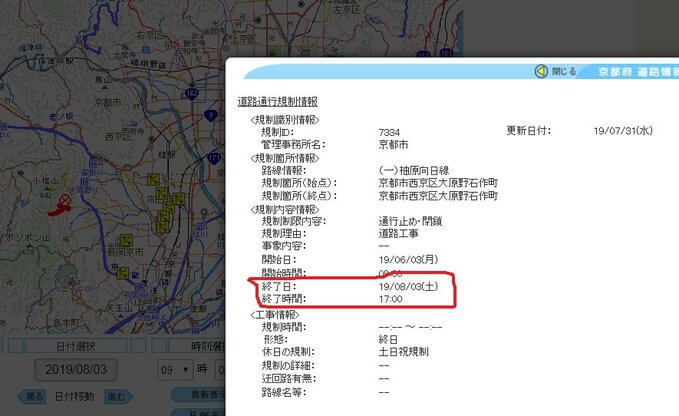The height and width of the screenshot is (416, 679).
Task: Select the 日付選択 header
Action: coord(76,346)
